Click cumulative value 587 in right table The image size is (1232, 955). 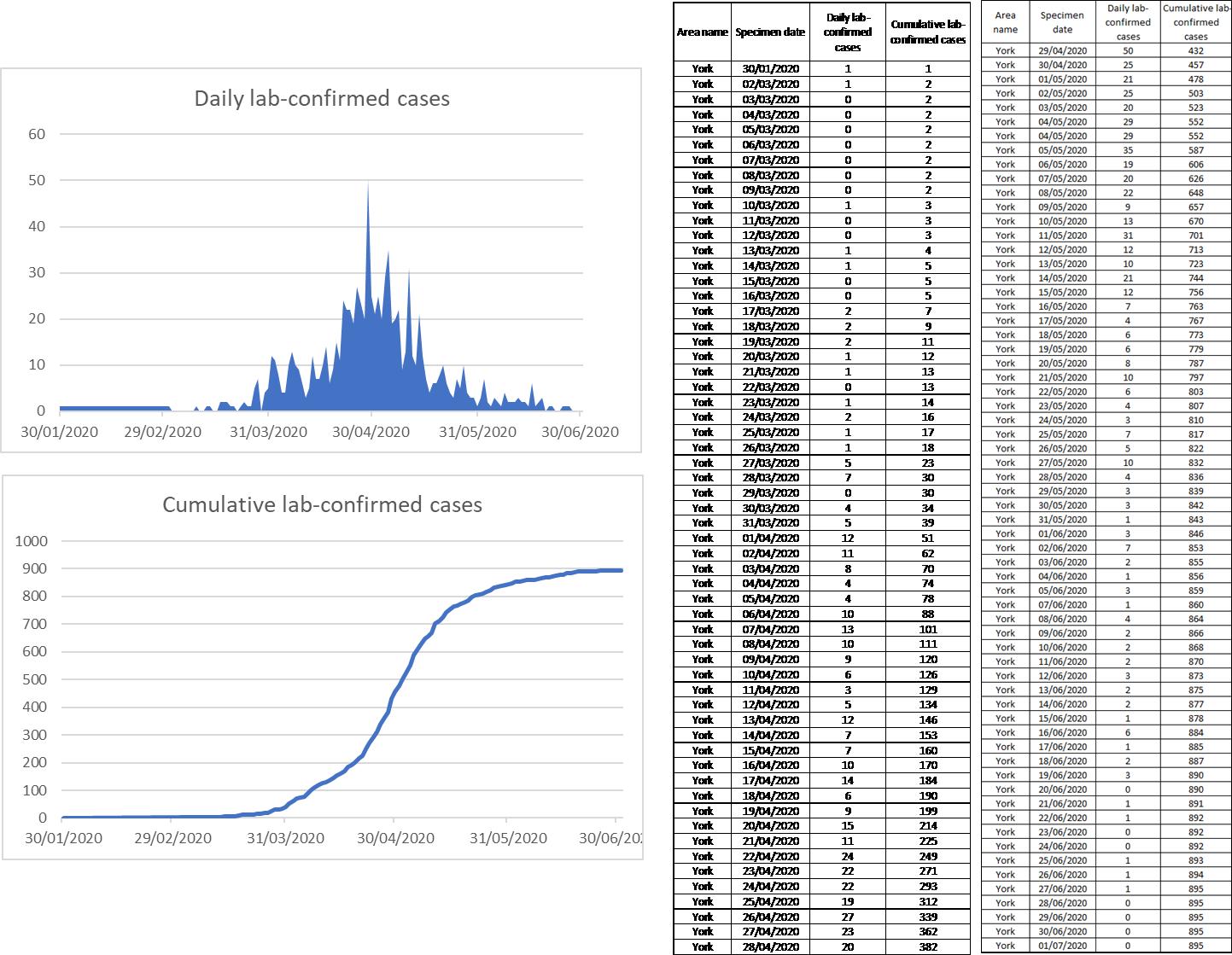coord(1195,150)
